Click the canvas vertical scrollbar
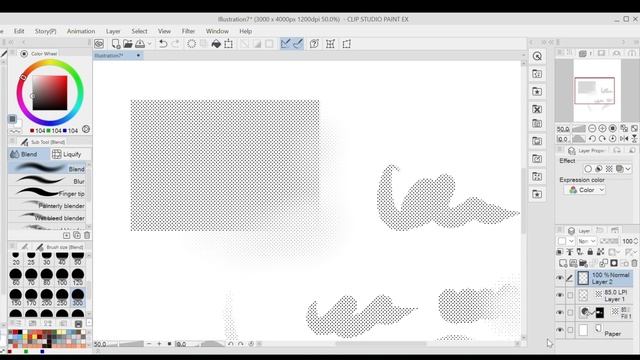This screenshot has height=360, width=640. 523,200
